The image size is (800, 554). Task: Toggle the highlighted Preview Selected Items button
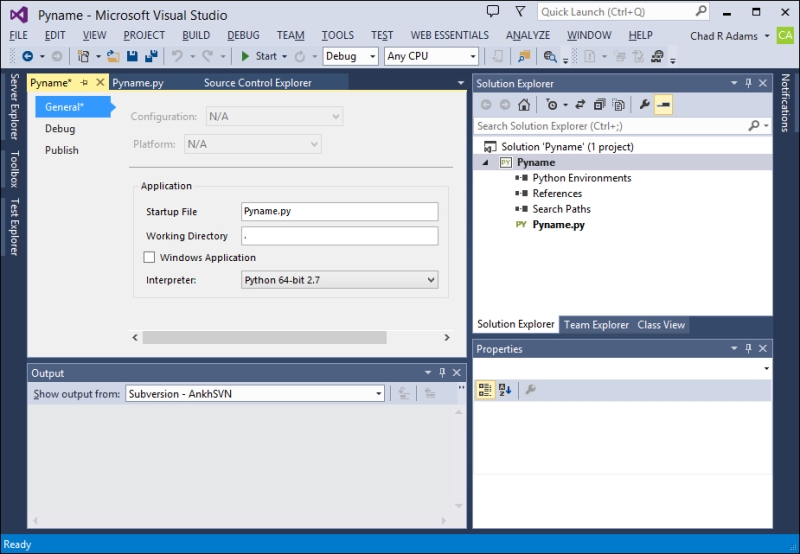click(x=663, y=105)
